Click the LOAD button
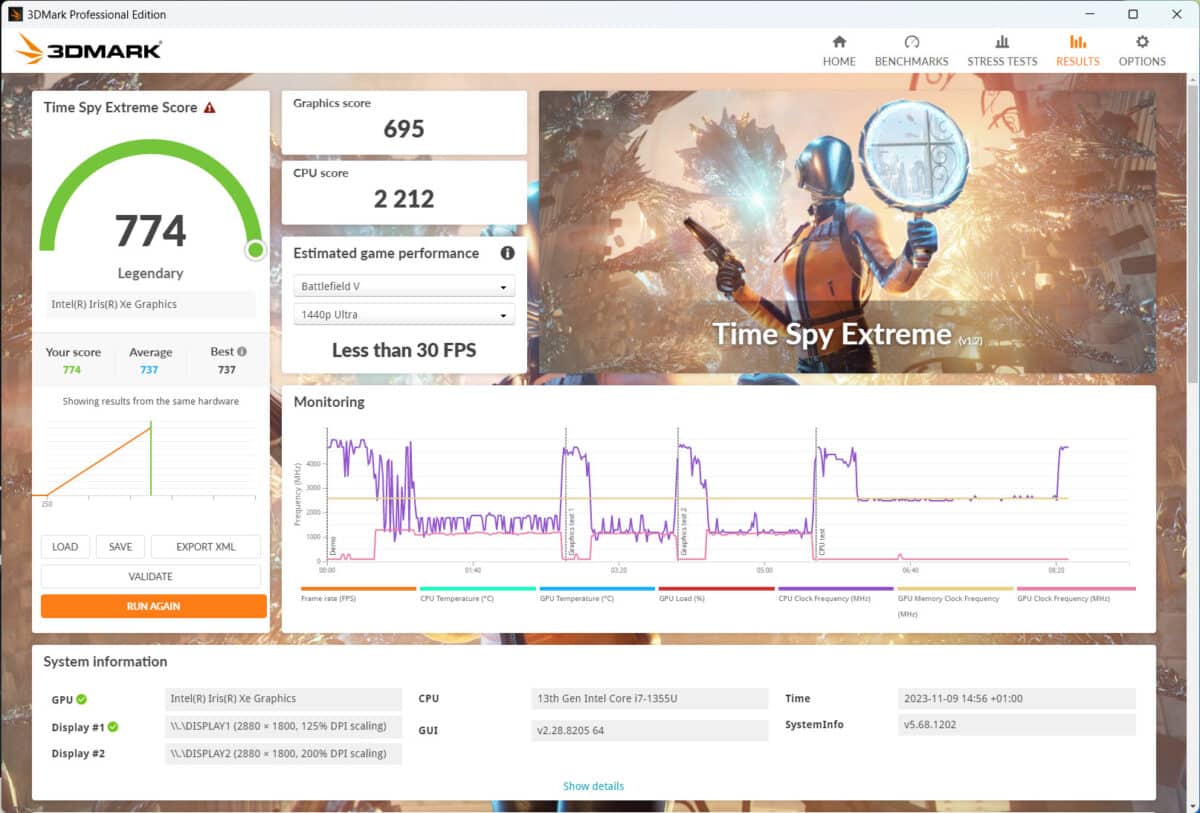Viewport: 1200px width, 813px height. [x=65, y=547]
